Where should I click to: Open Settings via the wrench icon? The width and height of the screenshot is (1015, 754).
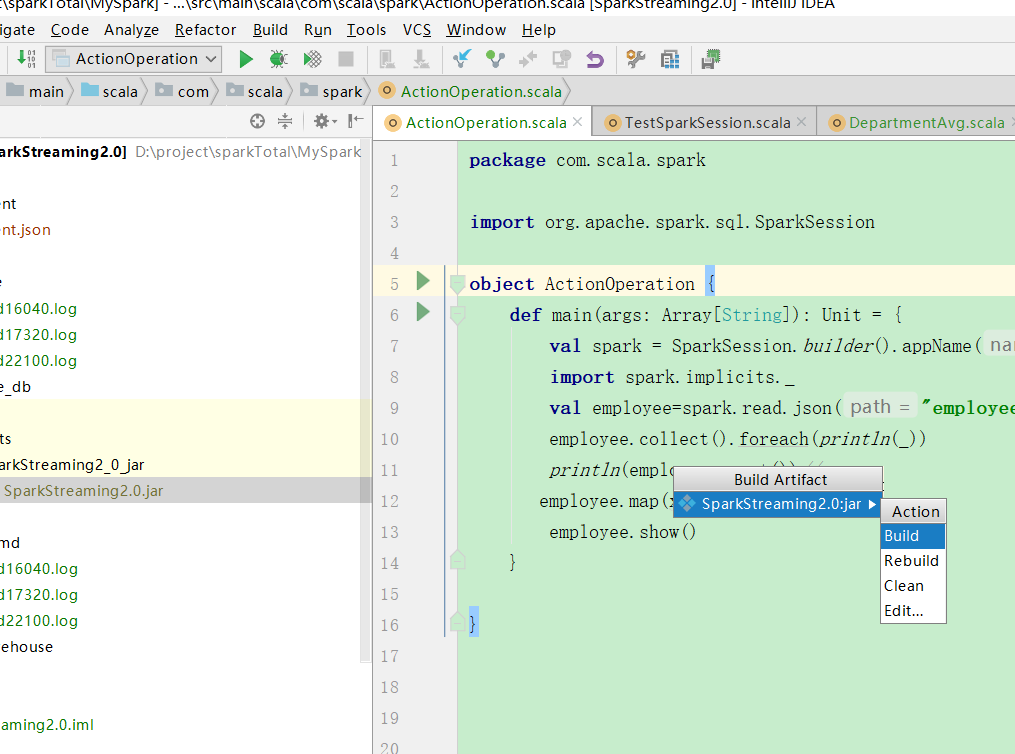(636, 59)
